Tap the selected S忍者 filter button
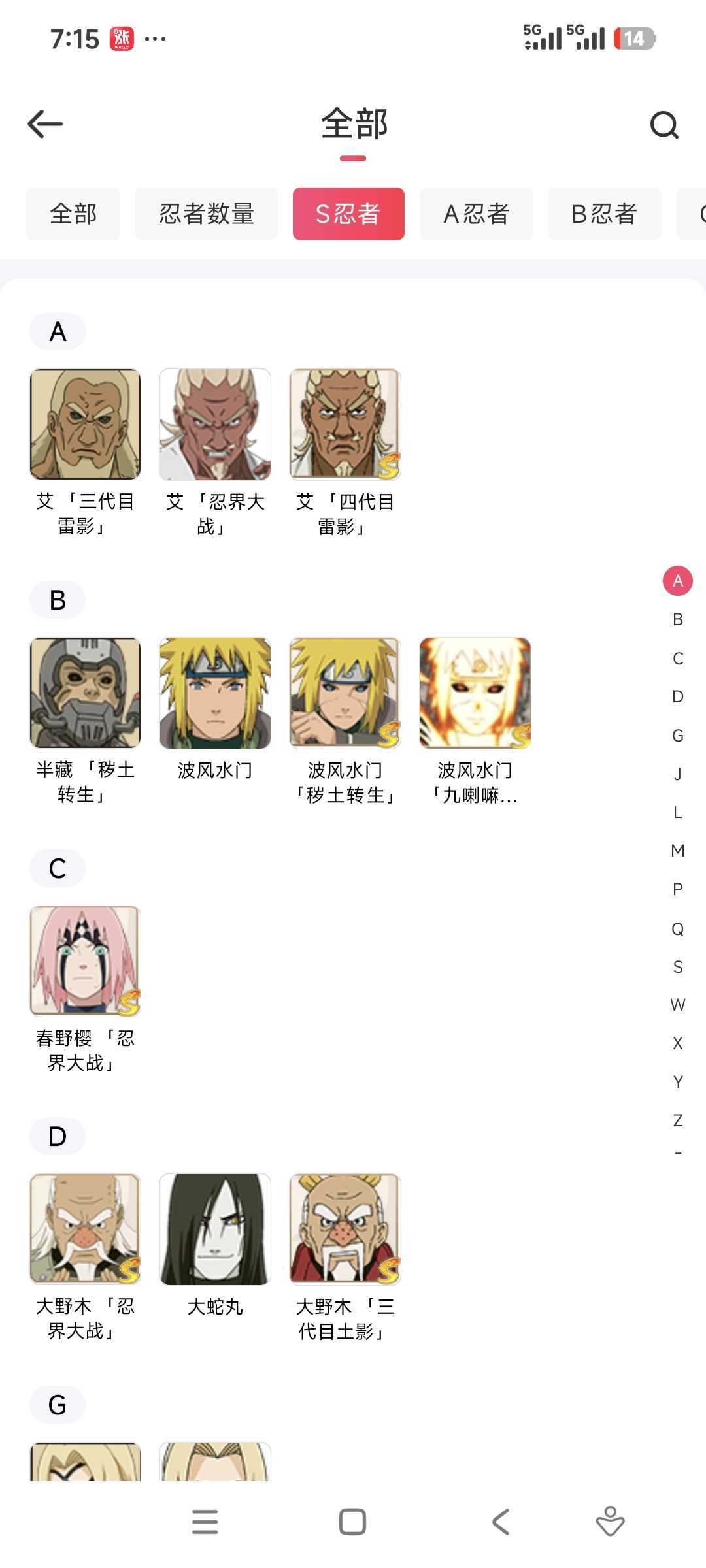The image size is (706, 1568). pyautogui.click(x=348, y=214)
